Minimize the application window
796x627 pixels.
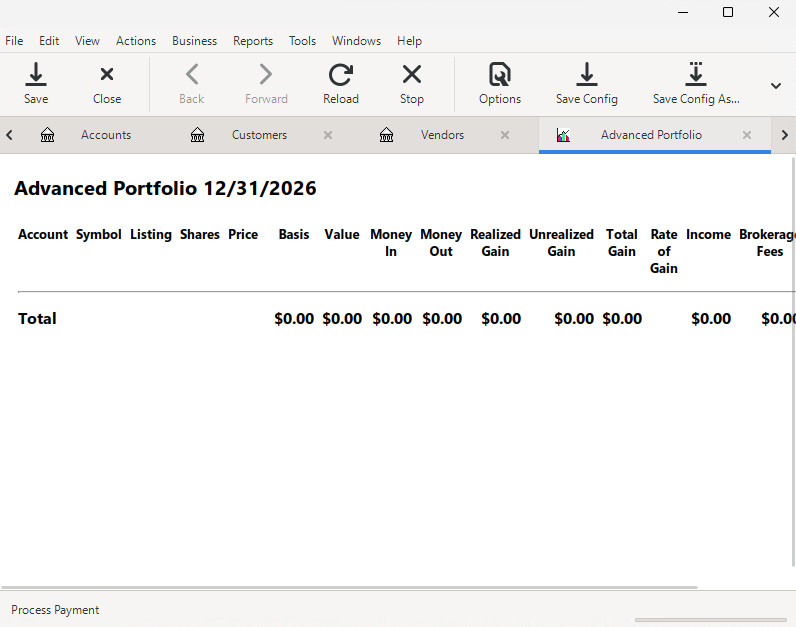pos(683,12)
